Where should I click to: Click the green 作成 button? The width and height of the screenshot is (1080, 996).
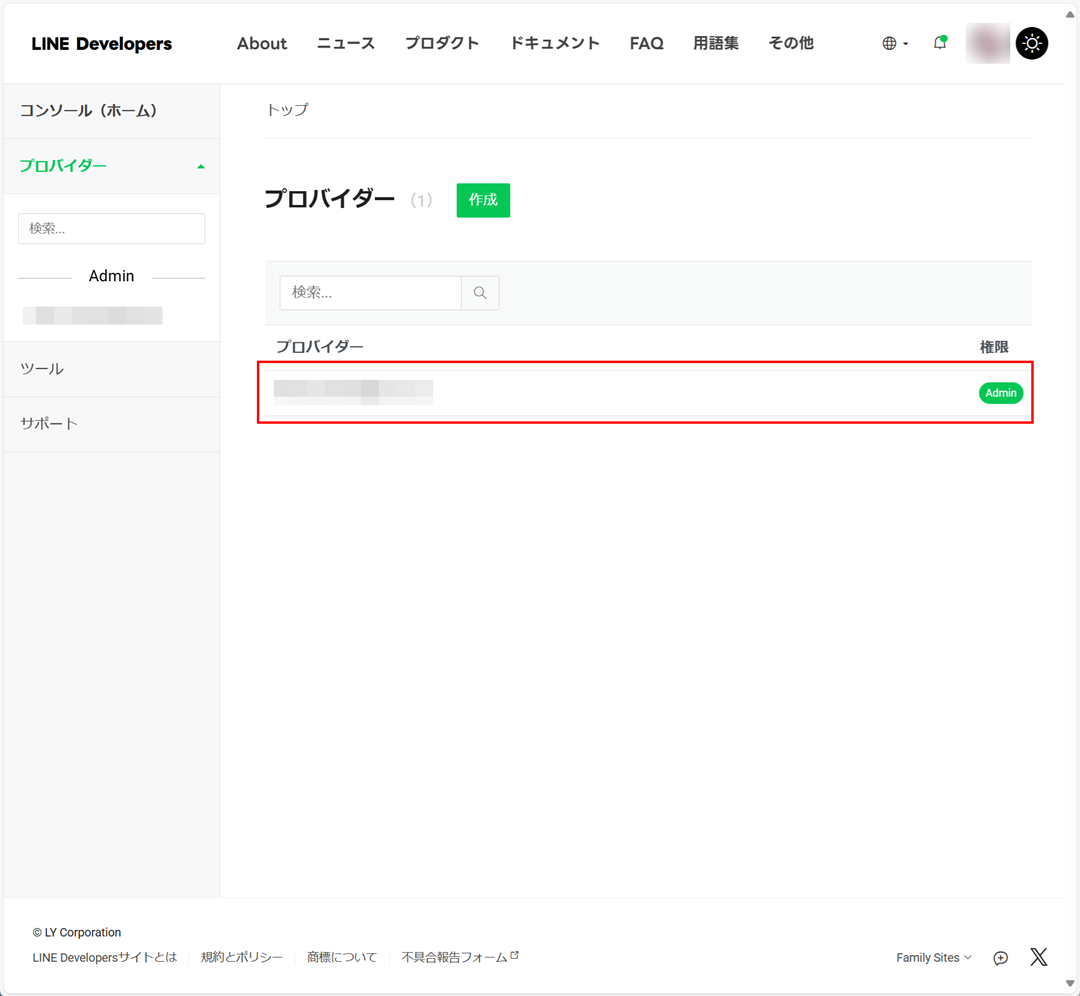click(483, 200)
